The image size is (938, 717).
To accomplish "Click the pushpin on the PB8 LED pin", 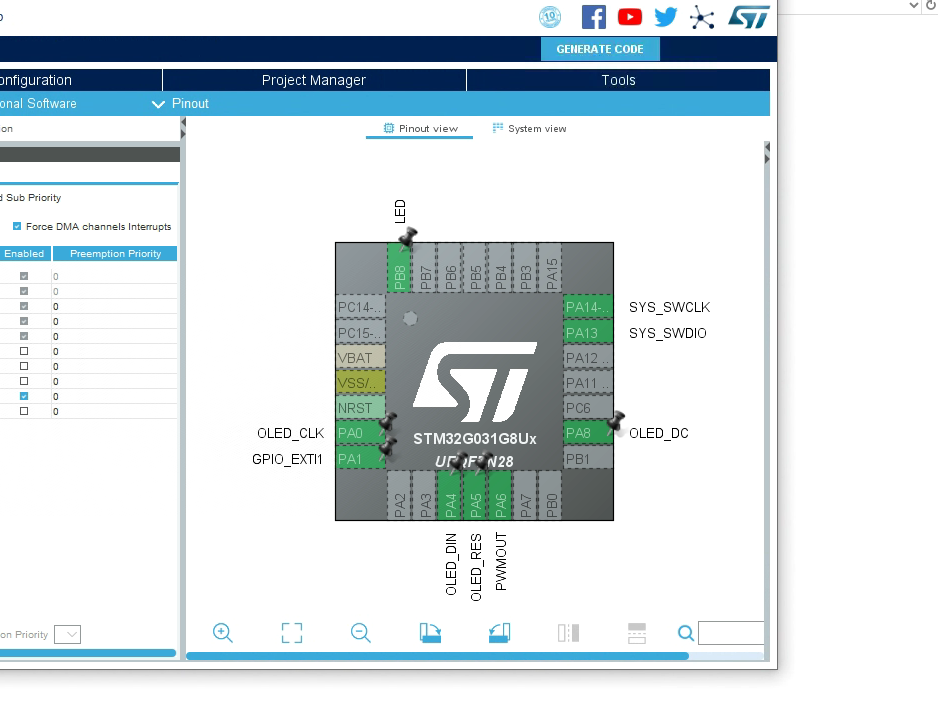I will [x=407, y=237].
